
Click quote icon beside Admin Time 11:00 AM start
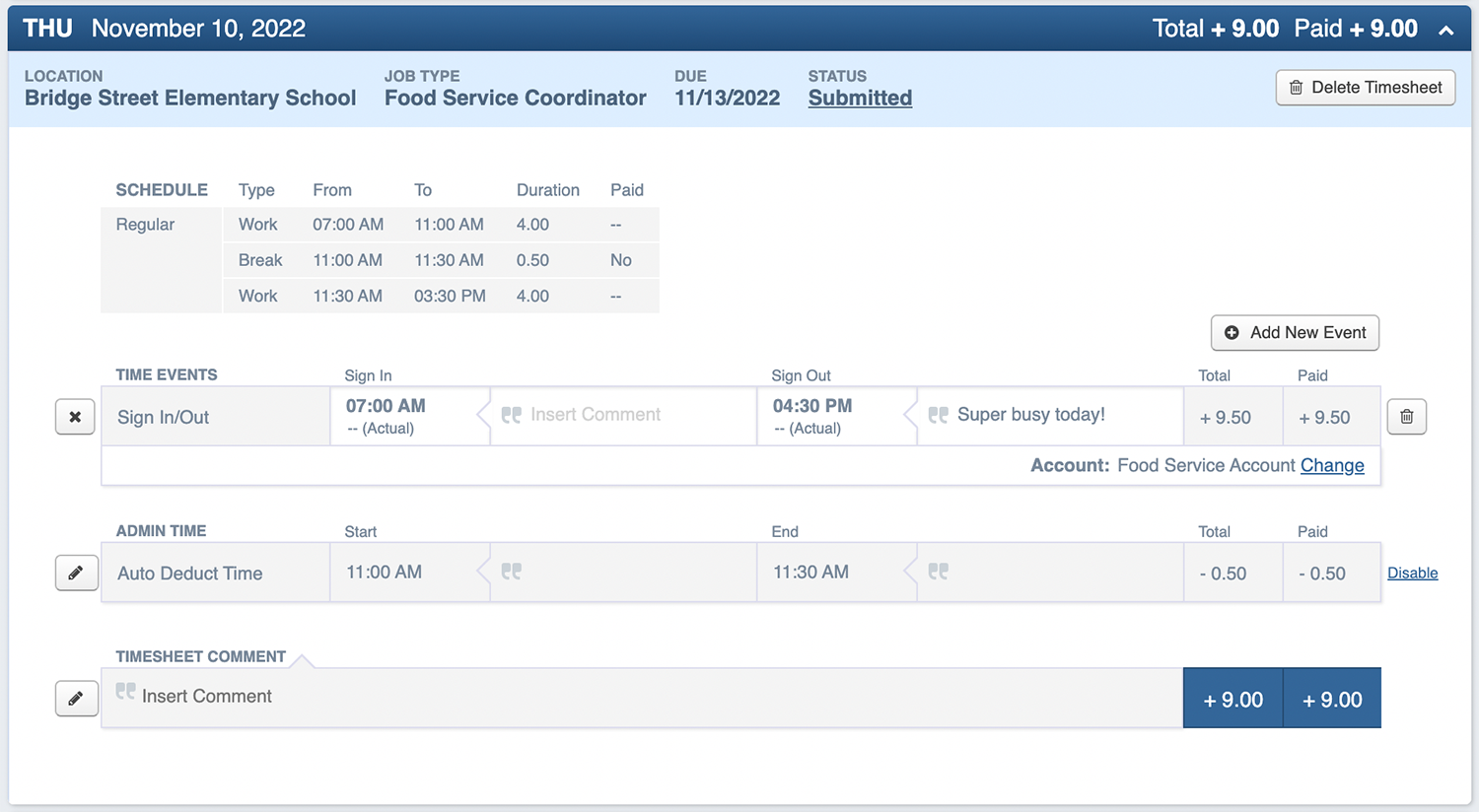coord(511,572)
